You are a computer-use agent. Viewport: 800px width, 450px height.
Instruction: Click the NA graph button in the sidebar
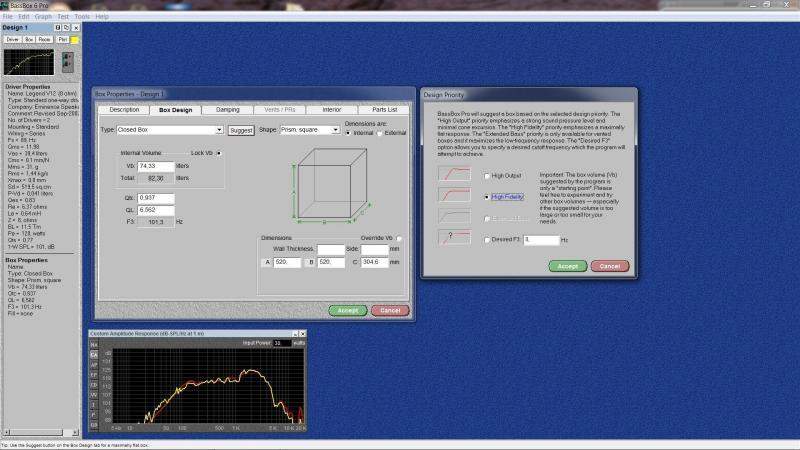(94, 345)
